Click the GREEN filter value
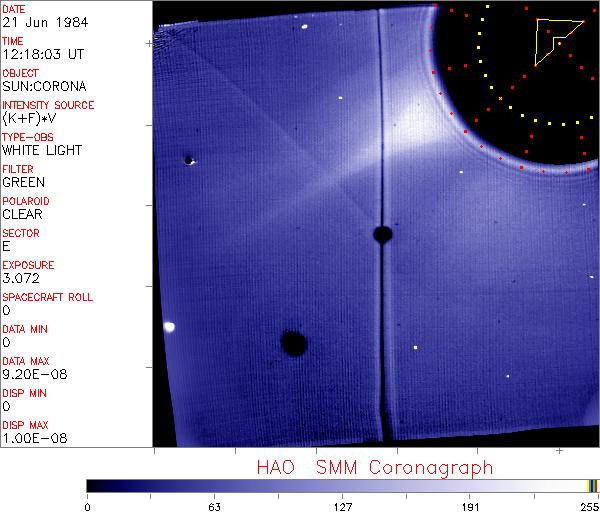 (x=24, y=182)
